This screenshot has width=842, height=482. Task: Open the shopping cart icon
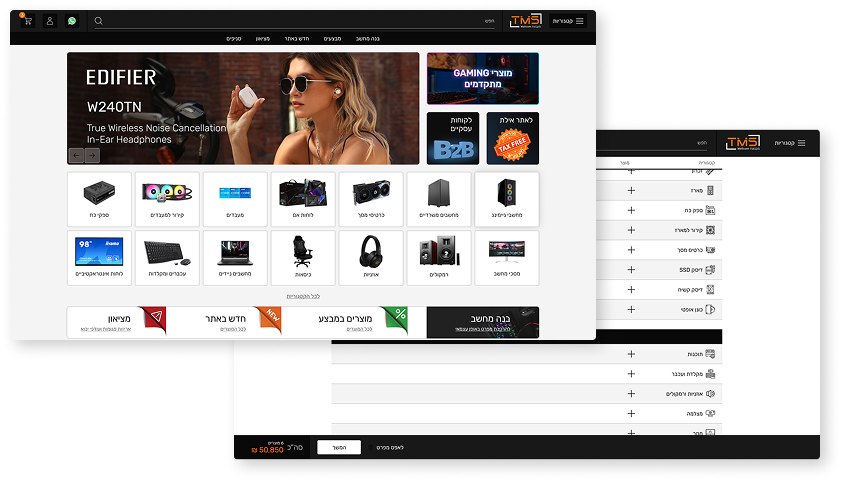click(27, 21)
